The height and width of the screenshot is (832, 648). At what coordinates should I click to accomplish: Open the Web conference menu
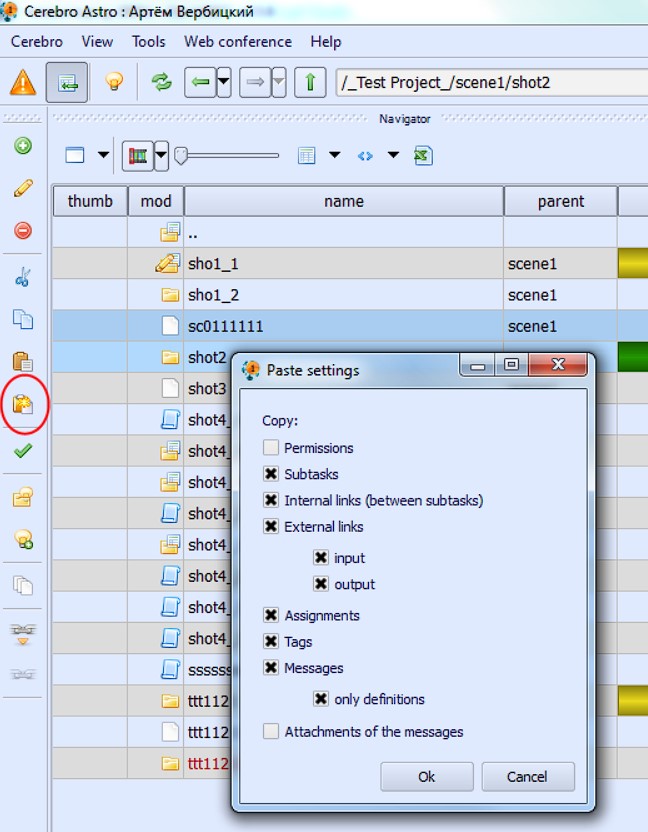tap(238, 41)
